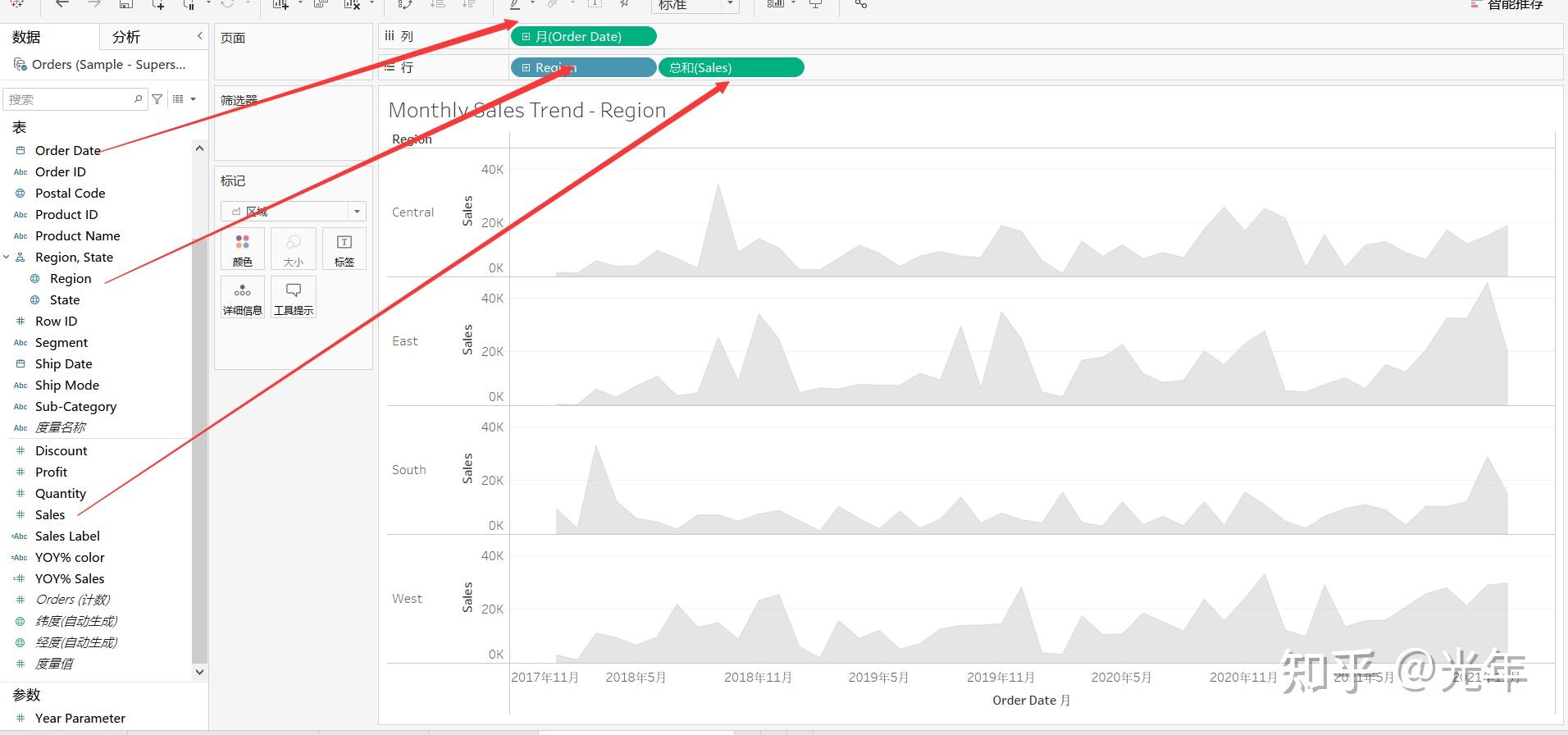Screen dimensions: 1568x735
Task: Click the field list scrollbar down arrow
Action: point(199,672)
